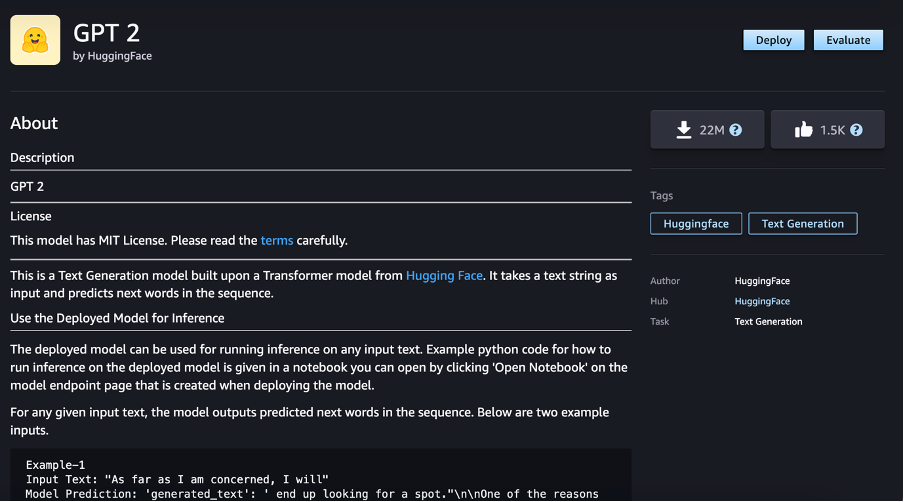The image size is (904, 502).
Task: Click the License section label
Action: pos(31,216)
